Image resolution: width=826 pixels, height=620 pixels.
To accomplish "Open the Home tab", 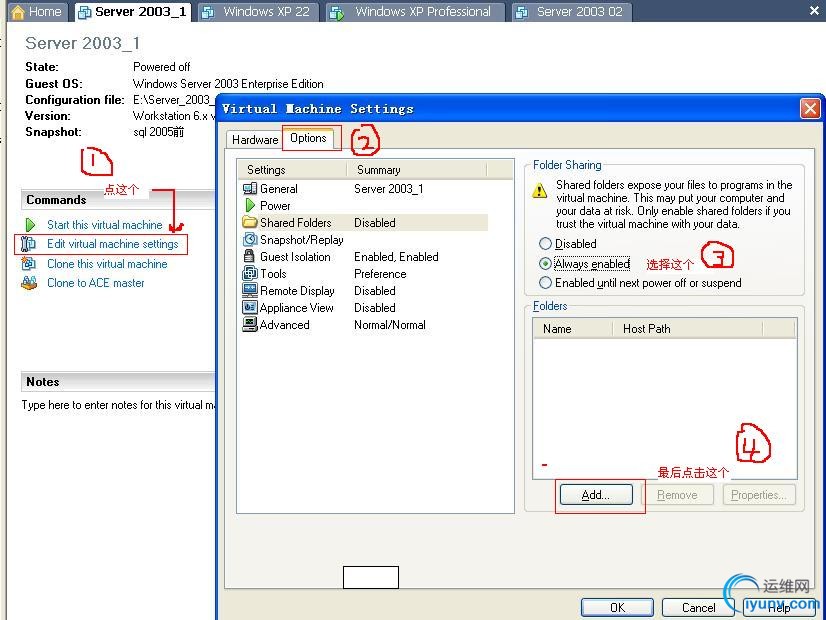I will click(x=37, y=12).
